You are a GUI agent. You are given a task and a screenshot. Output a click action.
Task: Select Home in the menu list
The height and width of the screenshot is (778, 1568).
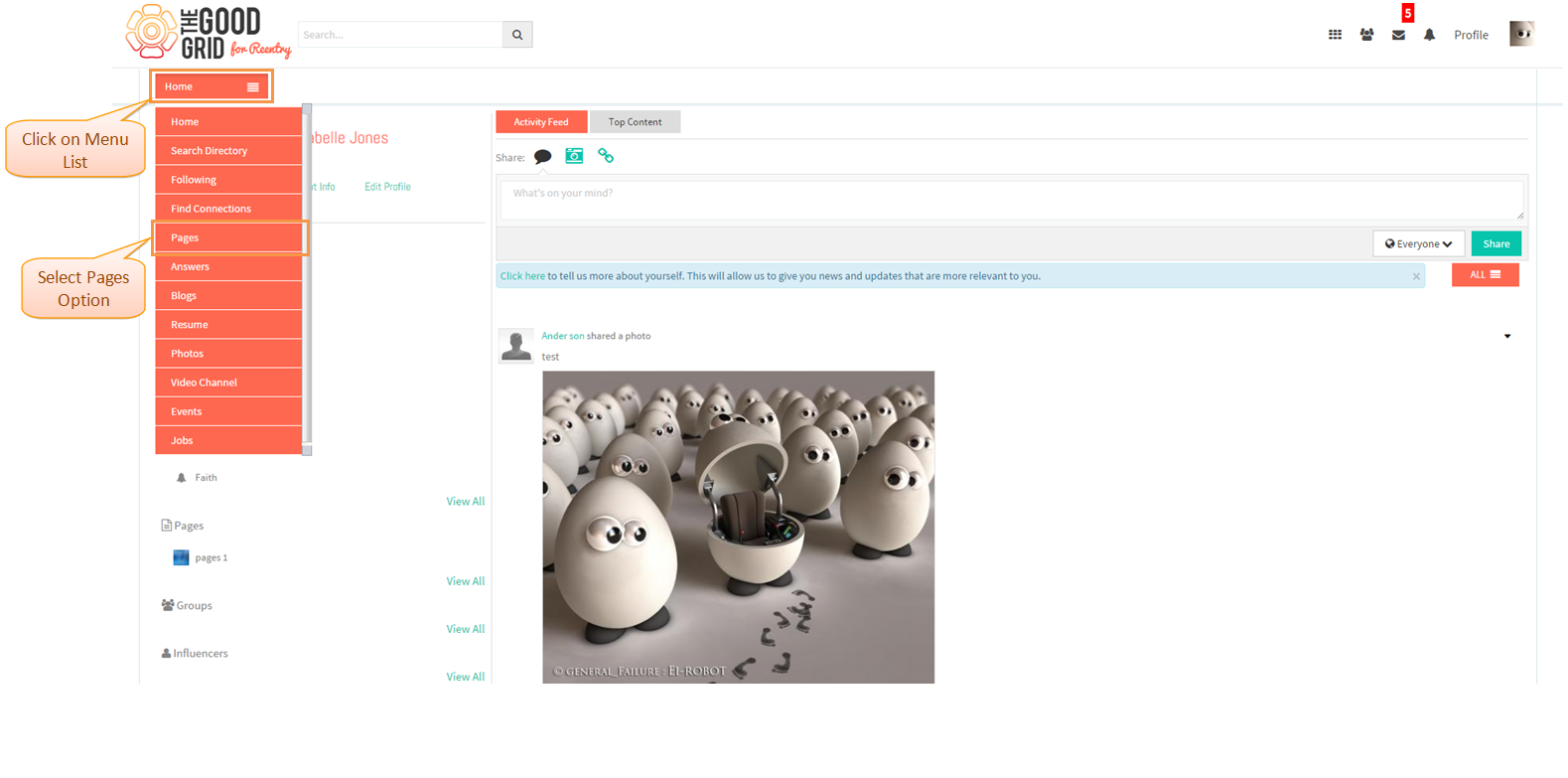[x=228, y=121]
